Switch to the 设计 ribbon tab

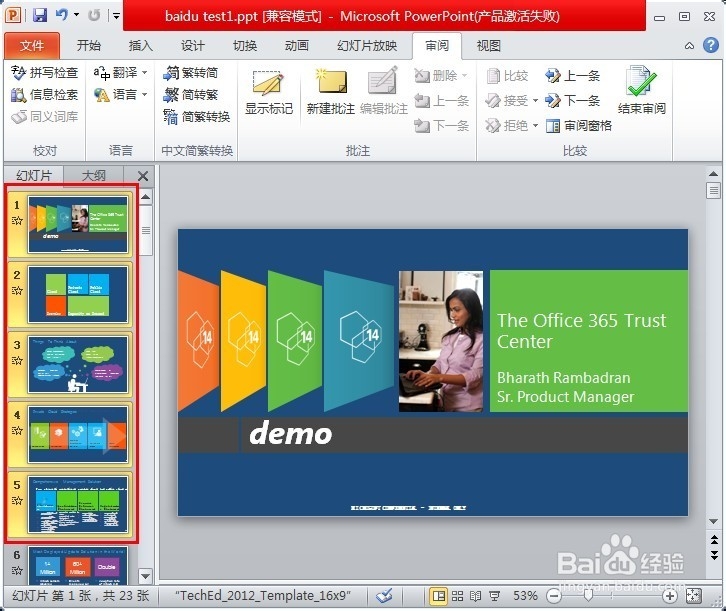192,45
